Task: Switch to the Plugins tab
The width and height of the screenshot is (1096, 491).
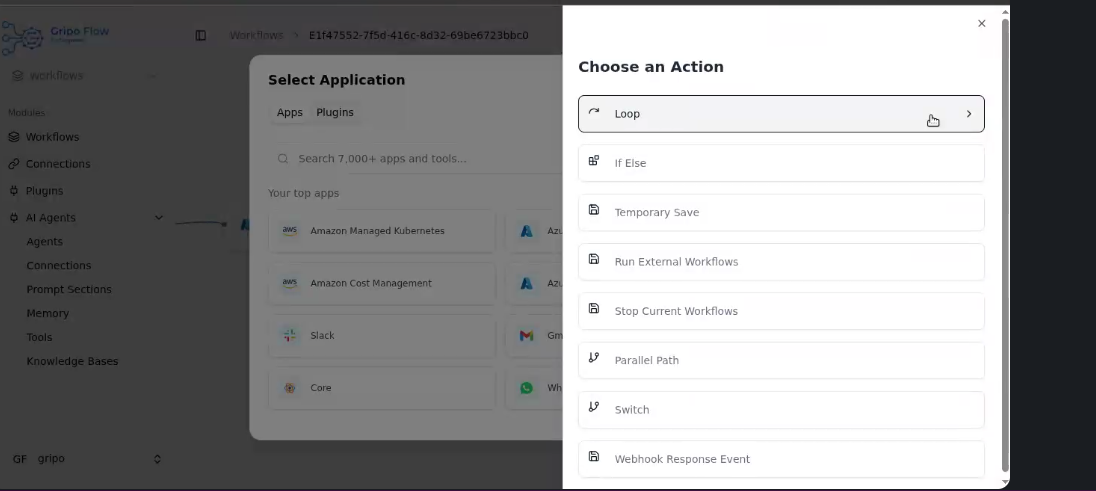Action: click(335, 113)
